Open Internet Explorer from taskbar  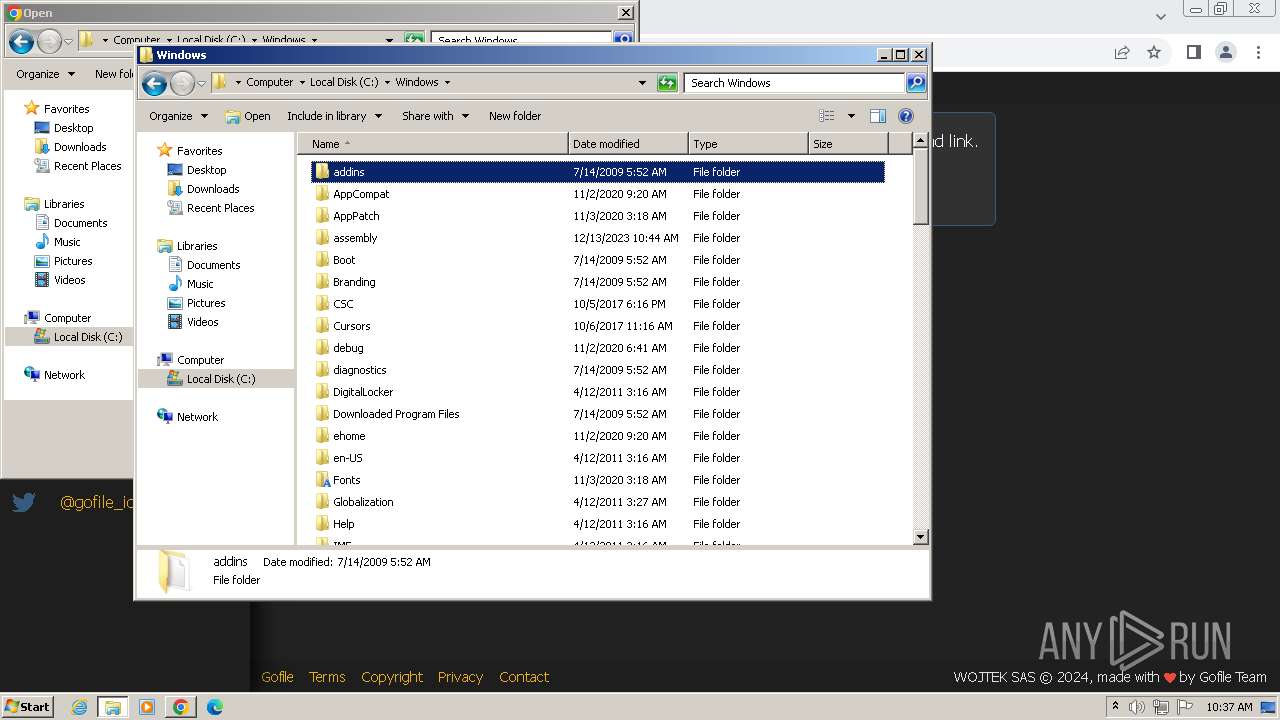(x=79, y=707)
